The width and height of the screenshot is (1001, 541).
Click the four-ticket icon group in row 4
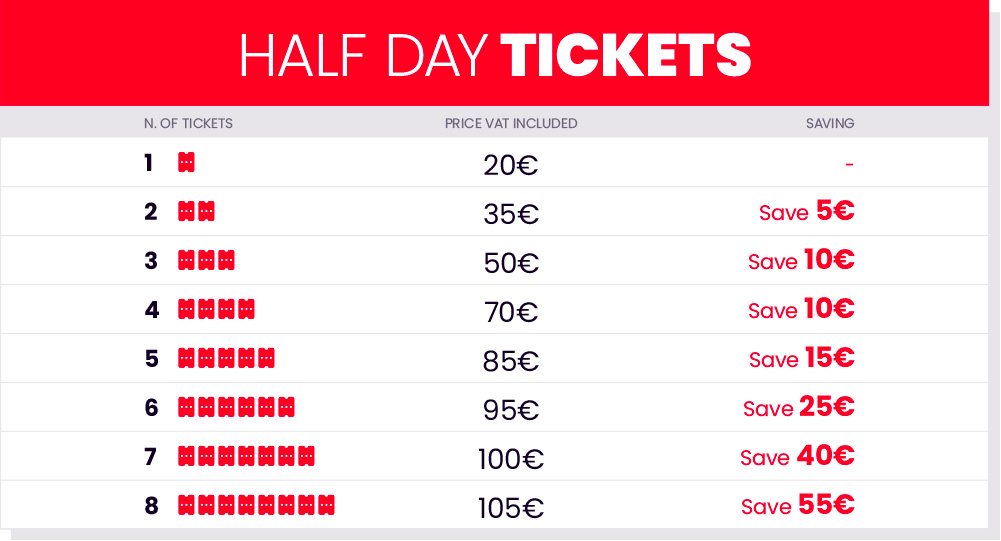pos(216,309)
